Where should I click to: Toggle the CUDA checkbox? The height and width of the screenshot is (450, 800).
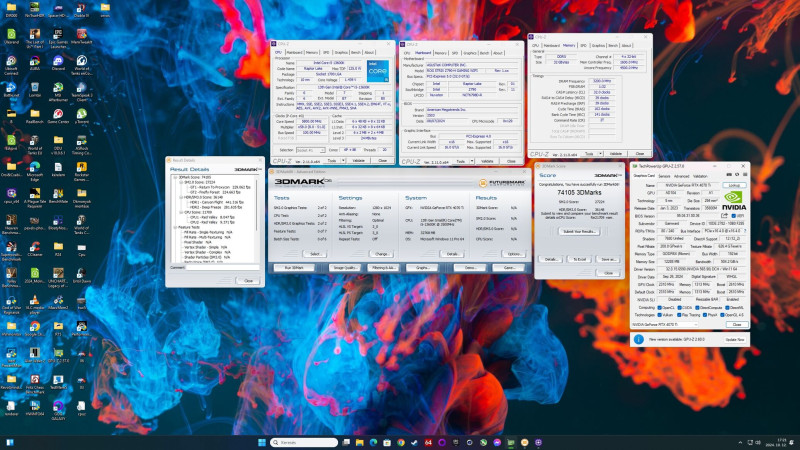[x=680, y=308]
